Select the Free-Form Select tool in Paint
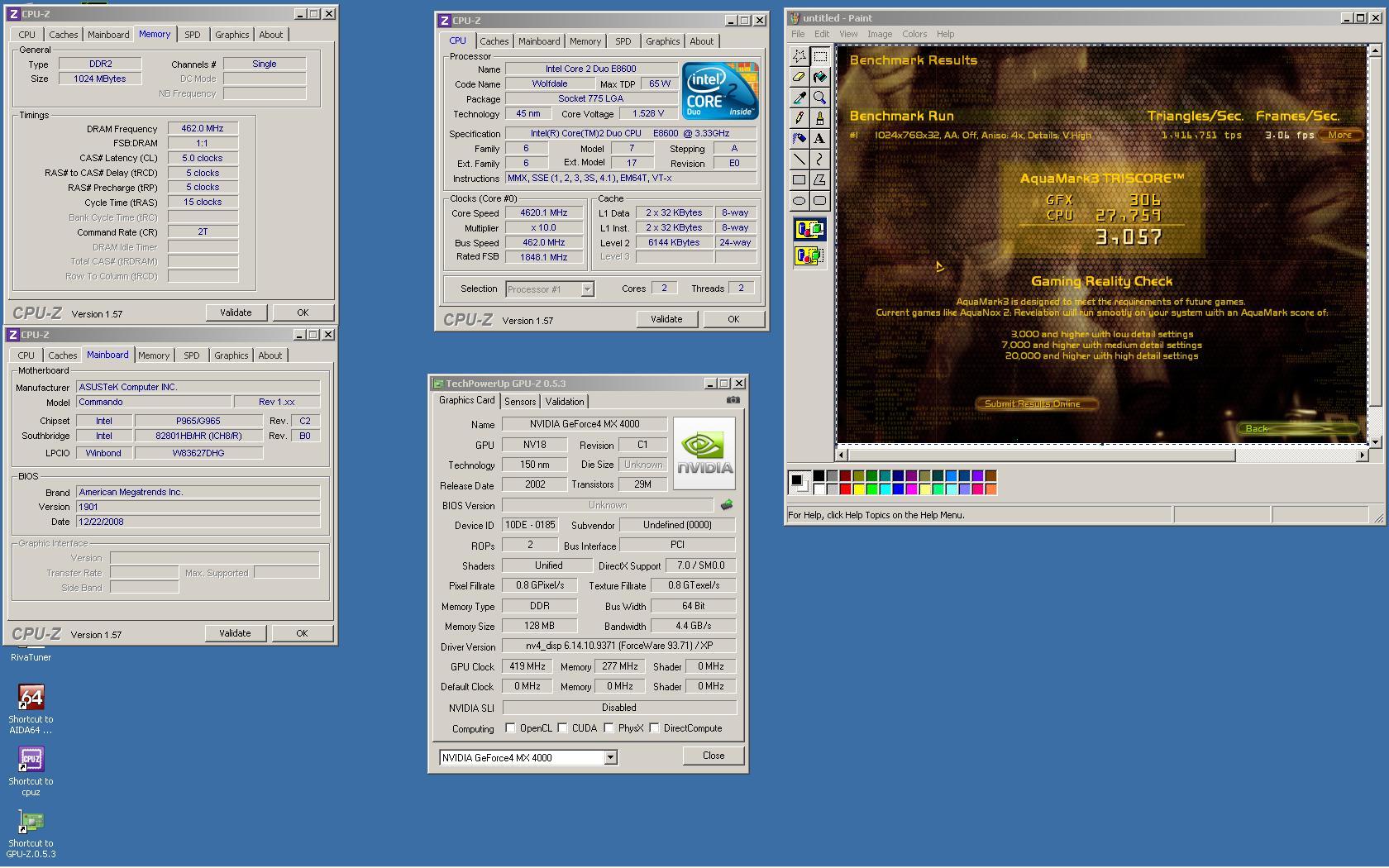Viewport: 1389px width, 868px height. click(x=799, y=56)
